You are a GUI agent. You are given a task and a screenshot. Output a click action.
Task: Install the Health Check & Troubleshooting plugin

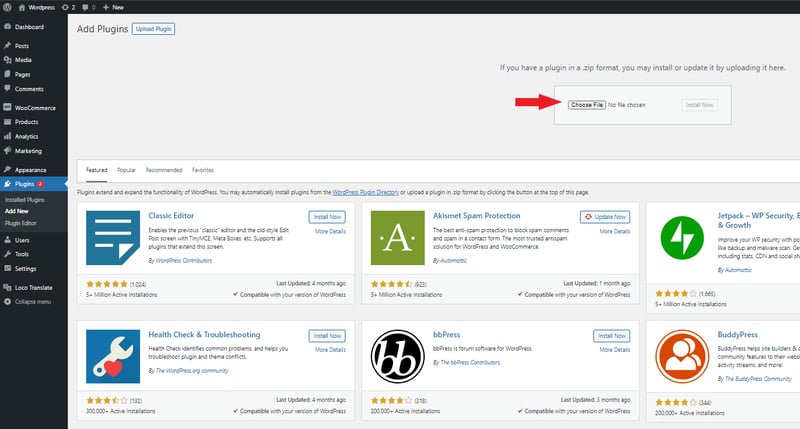(x=327, y=336)
